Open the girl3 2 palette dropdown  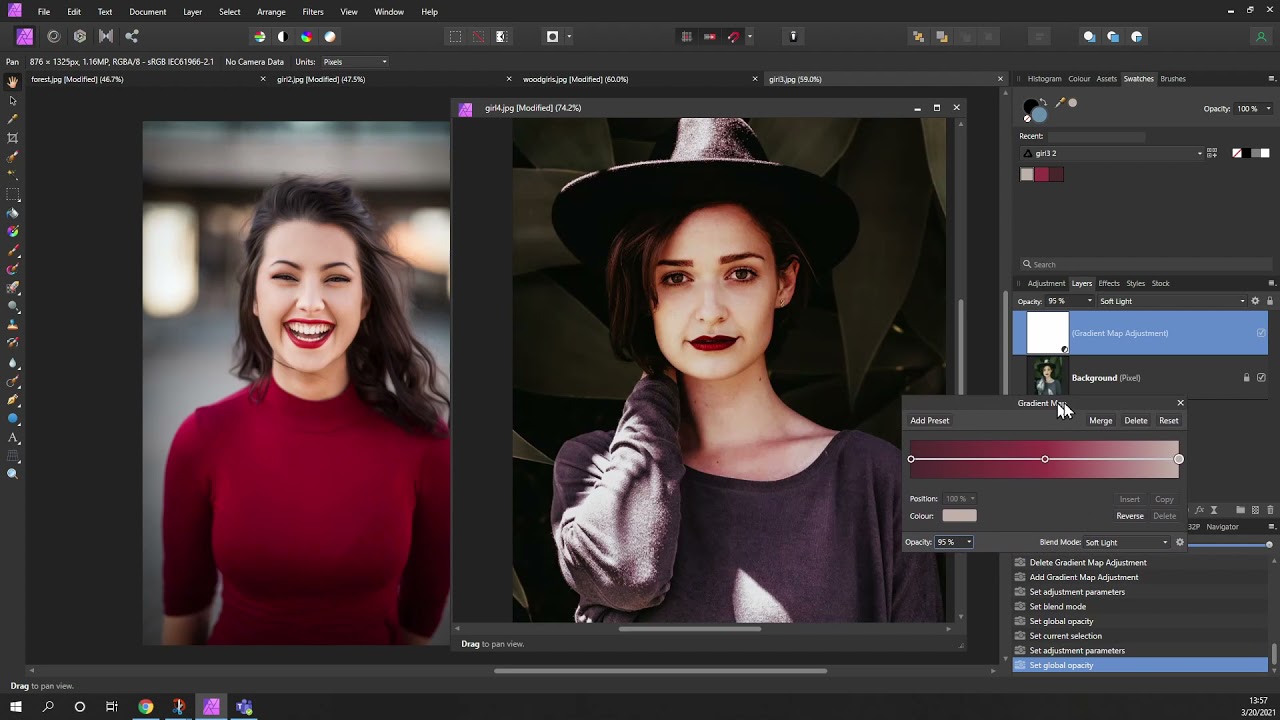tap(1112, 153)
